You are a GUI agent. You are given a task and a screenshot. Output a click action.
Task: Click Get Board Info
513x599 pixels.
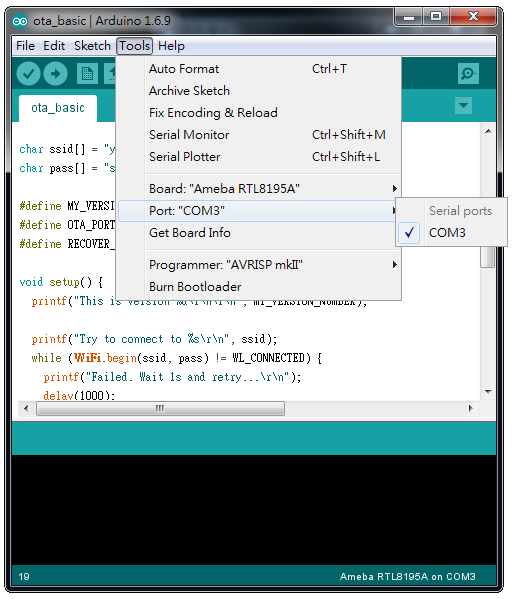(x=258, y=233)
